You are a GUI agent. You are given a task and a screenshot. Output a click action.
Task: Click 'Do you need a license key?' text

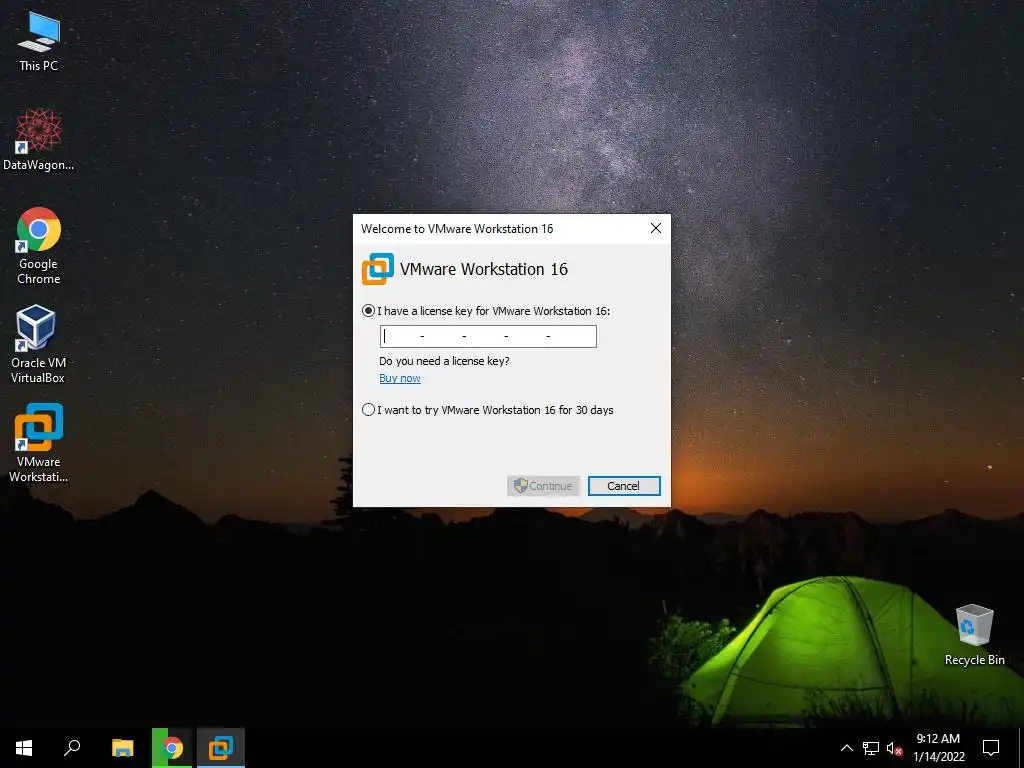[x=444, y=361]
